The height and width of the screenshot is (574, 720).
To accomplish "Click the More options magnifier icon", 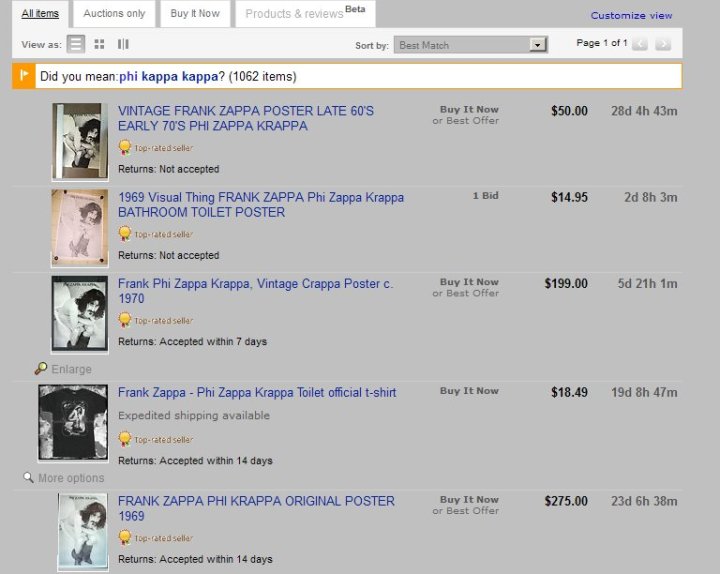I will click(x=28, y=478).
